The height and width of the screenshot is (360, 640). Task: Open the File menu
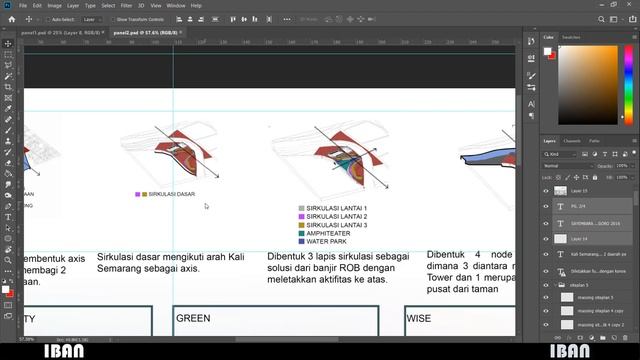23,6
